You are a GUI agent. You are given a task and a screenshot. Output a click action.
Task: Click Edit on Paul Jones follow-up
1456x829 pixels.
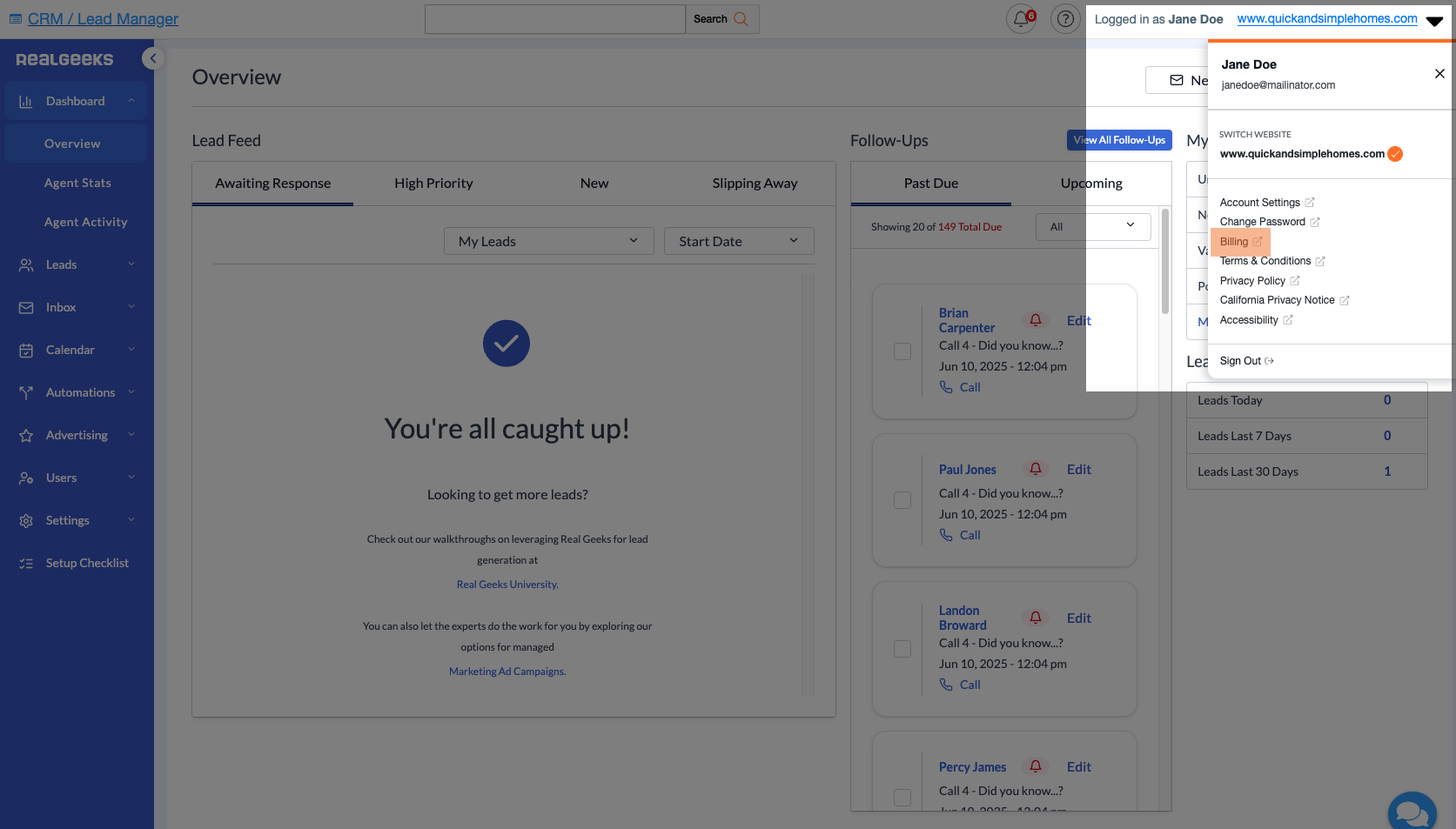(1078, 469)
